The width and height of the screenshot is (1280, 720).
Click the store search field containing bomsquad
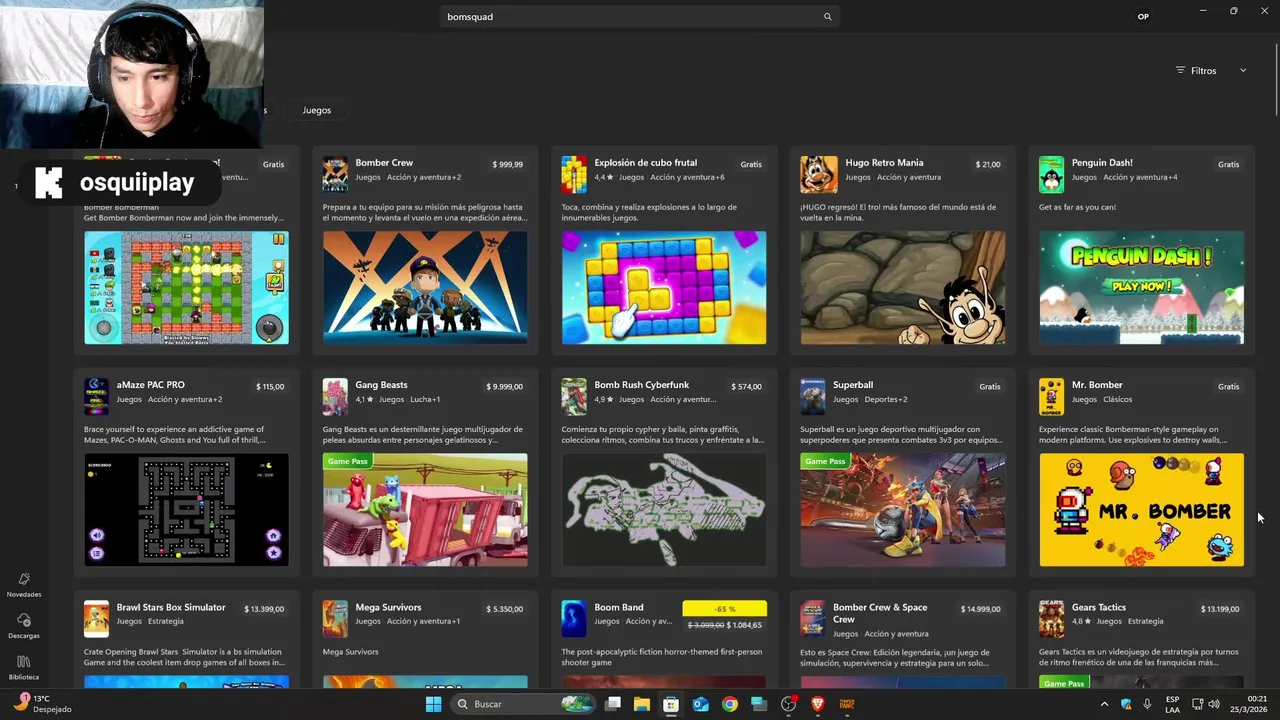[638, 17]
